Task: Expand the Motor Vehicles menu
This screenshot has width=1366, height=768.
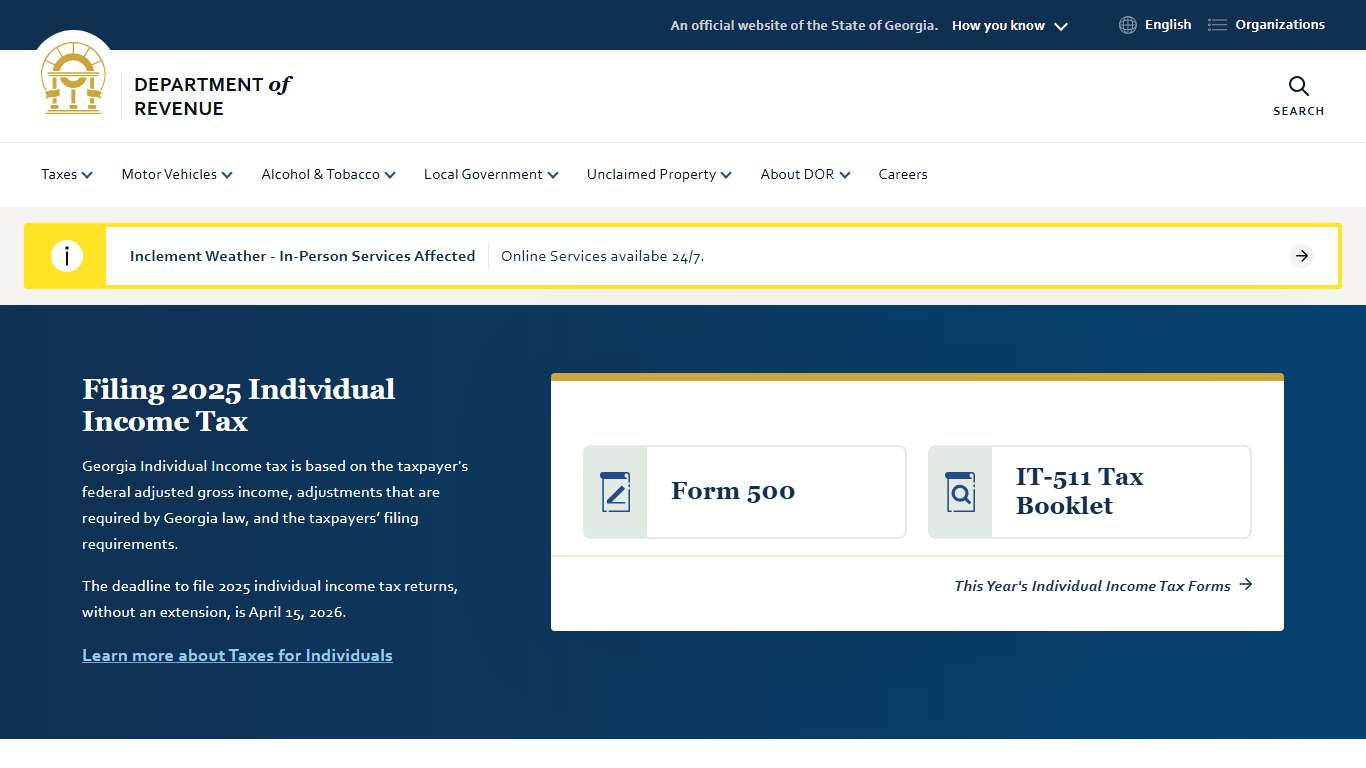Action: (x=177, y=174)
